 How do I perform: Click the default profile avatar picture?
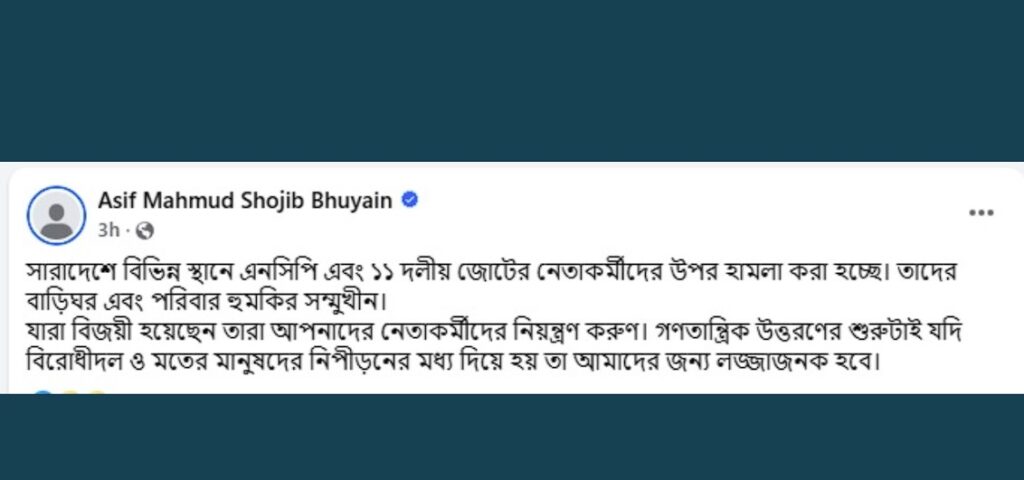tap(56, 215)
